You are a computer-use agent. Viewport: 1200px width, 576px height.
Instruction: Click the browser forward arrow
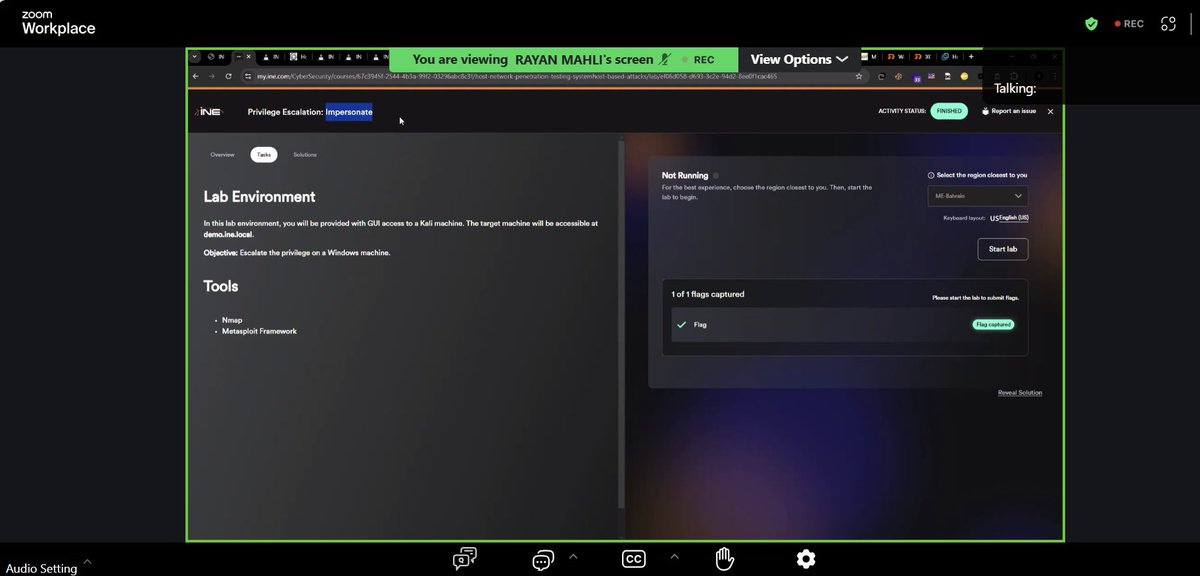(211, 76)
